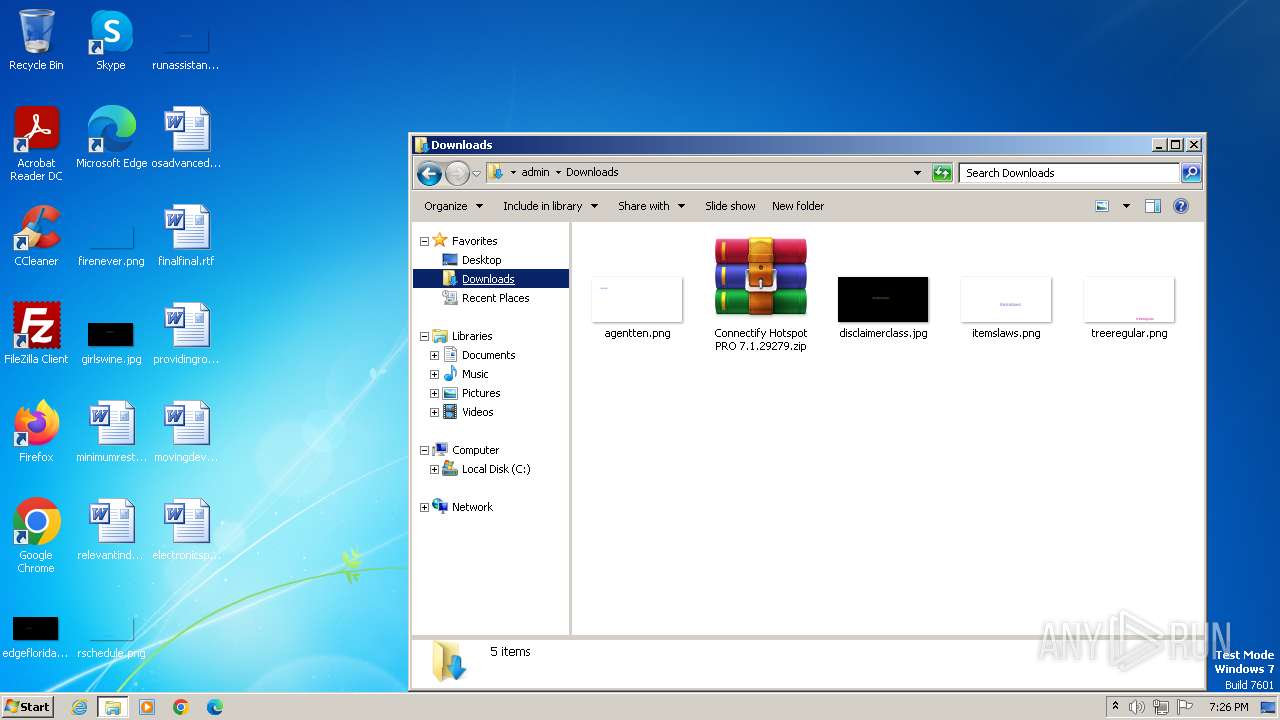Select rschedule.png file on desktop
The height and width of the screenshot is (720, 1280).
tap(111, 636)
